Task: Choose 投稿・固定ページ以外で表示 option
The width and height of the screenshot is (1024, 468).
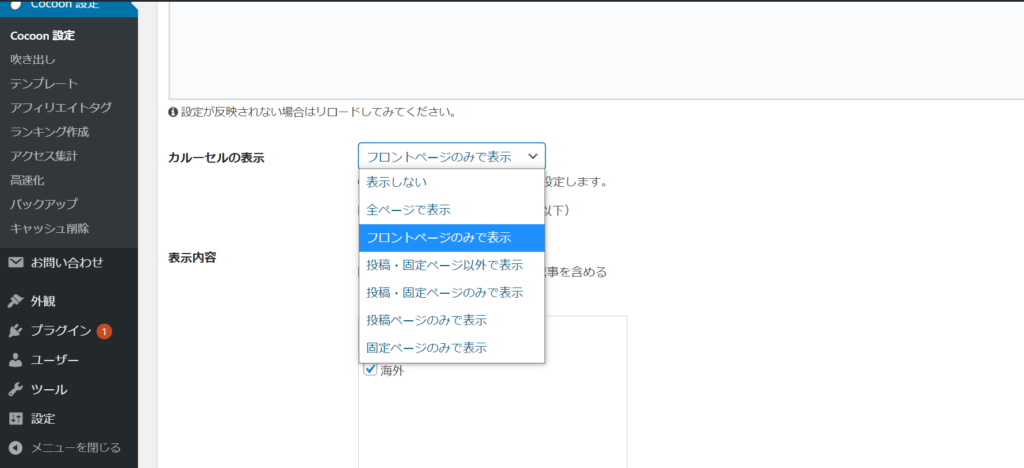Action: tap(451, 265)
